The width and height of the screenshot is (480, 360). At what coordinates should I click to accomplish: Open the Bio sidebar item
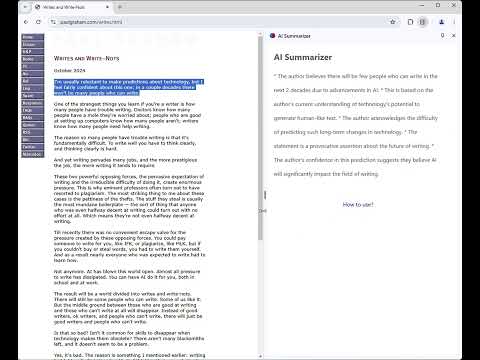33,140
